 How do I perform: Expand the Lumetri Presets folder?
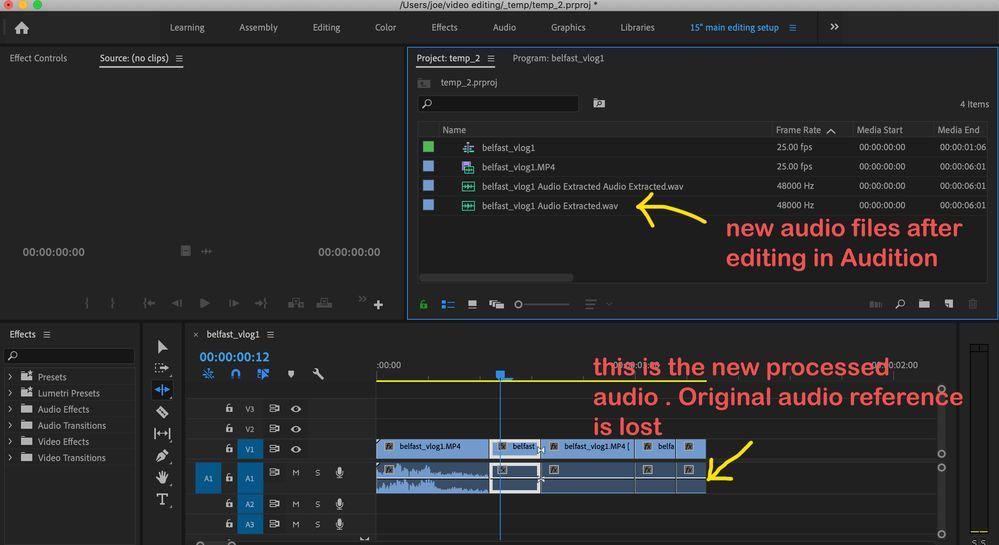(x=10, y=393)
